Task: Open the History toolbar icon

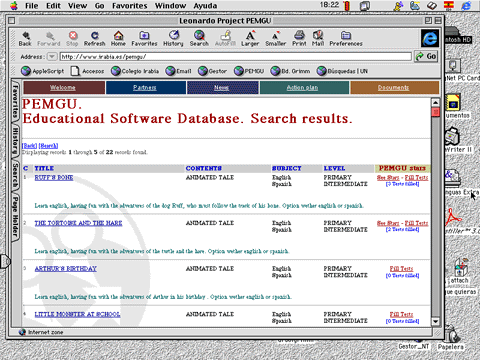Action: (x=173, y=39)
